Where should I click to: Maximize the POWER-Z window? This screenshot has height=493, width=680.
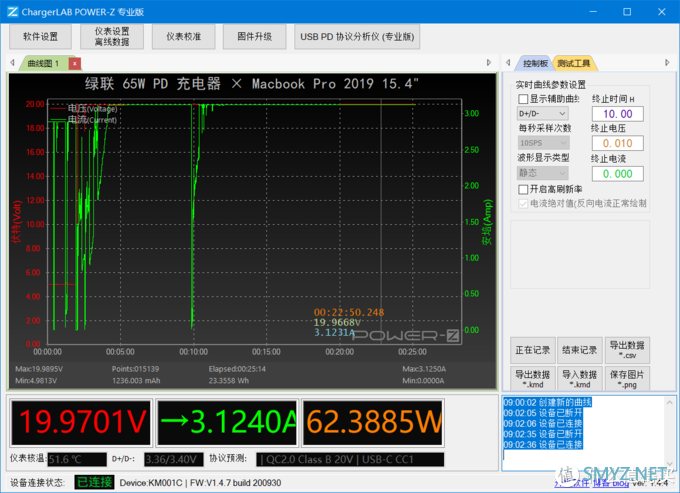tap(627, 12)
